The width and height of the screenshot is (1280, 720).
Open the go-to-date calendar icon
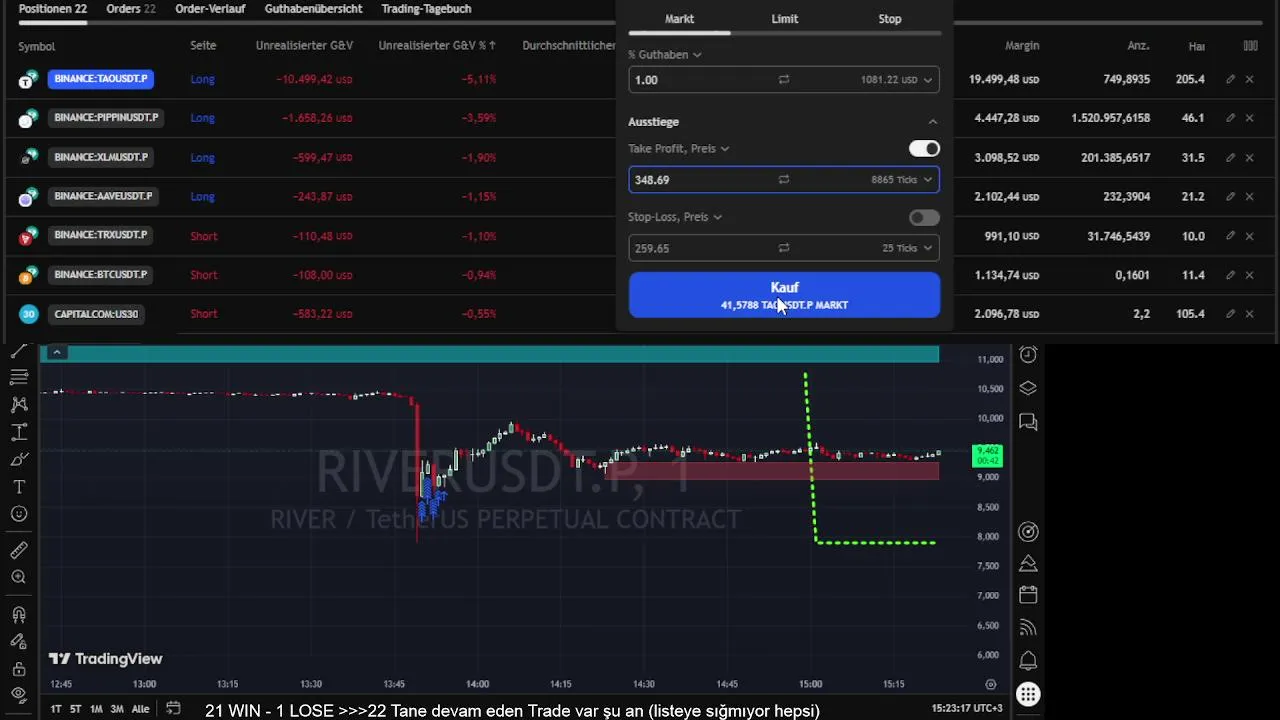pos(173,709)
